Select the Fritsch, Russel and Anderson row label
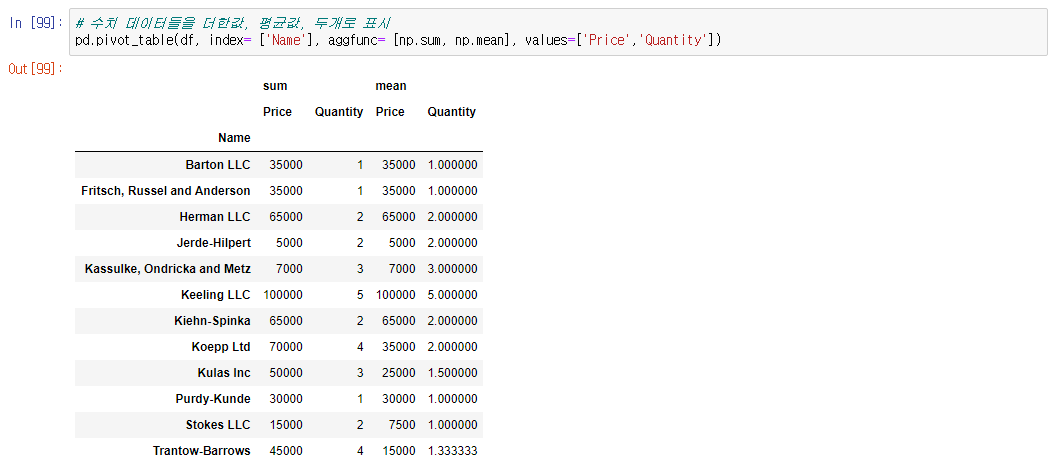Image resolution: width=1057 pixels, height=472 pixels. coord(166,191)
